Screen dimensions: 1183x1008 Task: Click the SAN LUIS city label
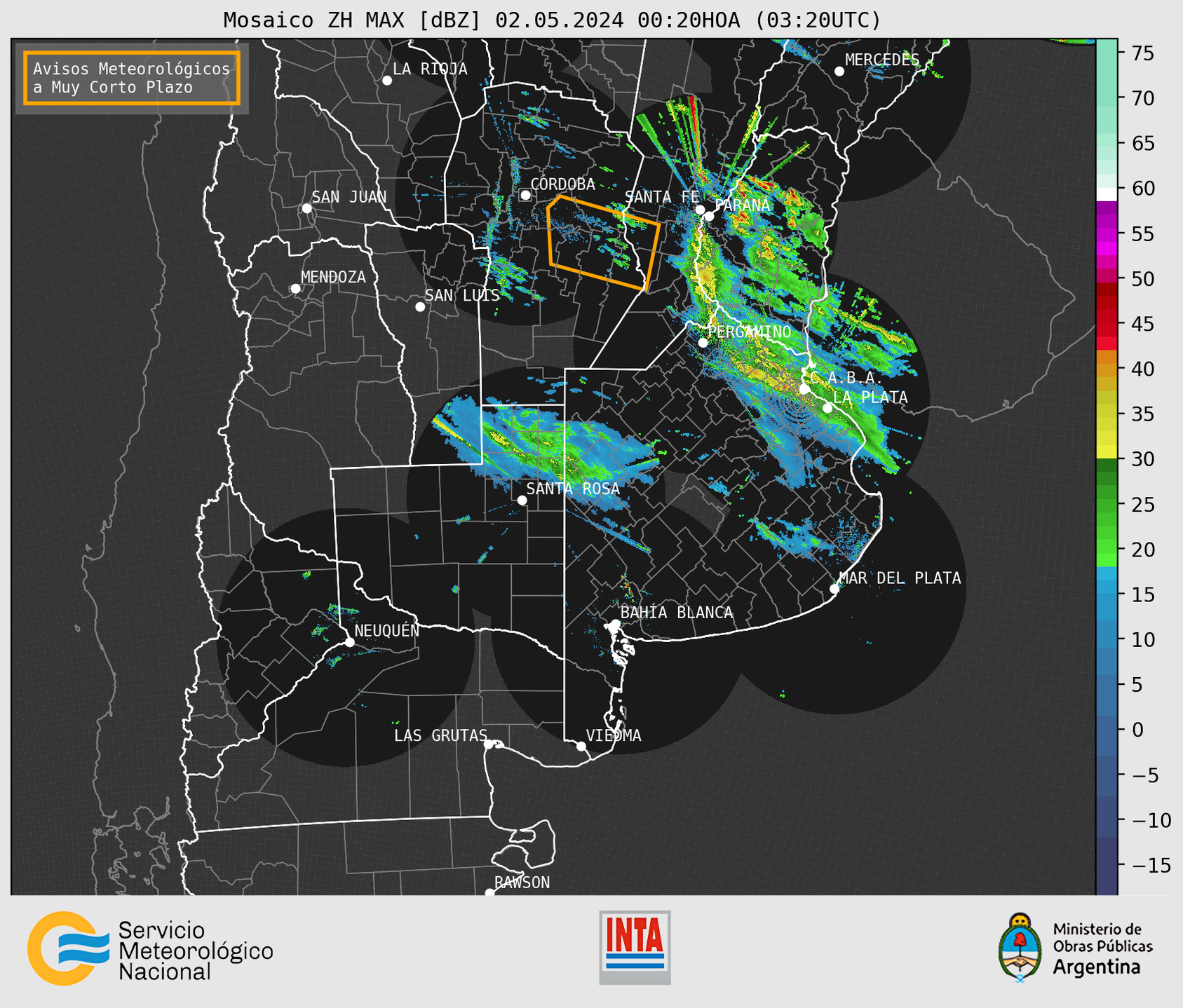pyautogui.click(x=463, y=295)
